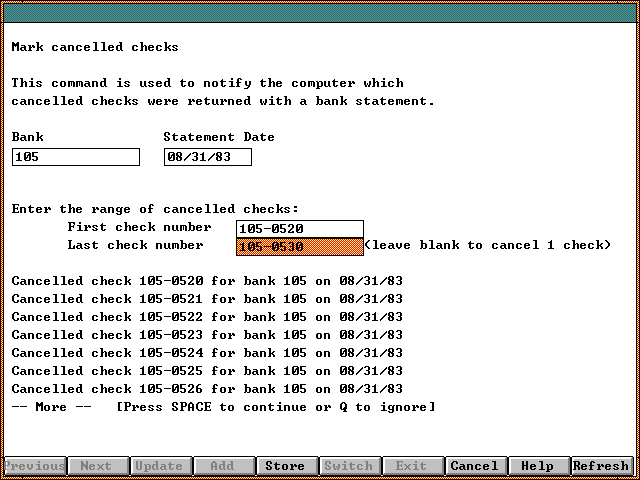The height and width of the screenshot is (480, 640).
Task: Select the Statement Date field
Action: tap(208, 157)
